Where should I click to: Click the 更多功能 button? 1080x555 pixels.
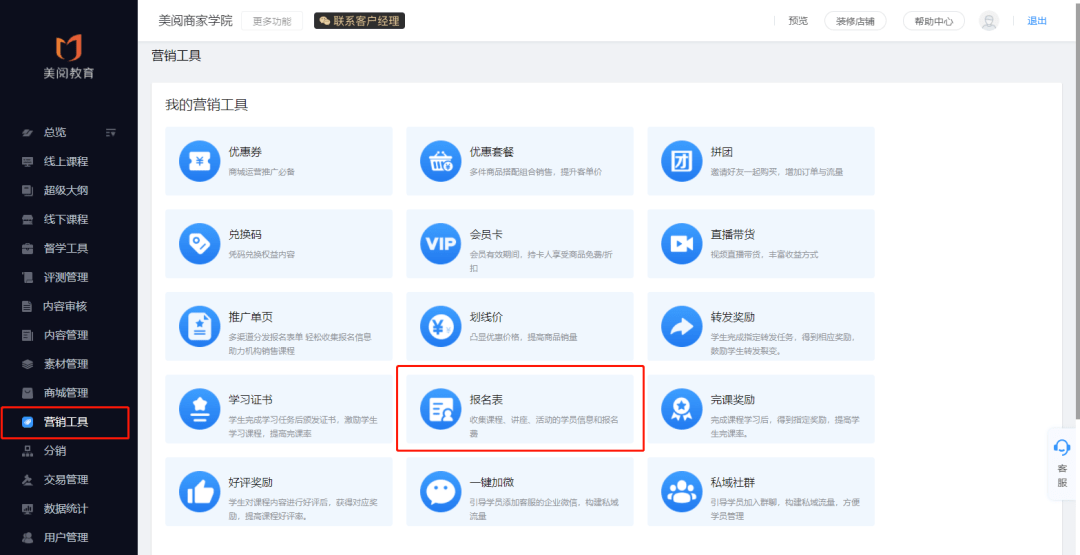[272, 21]
